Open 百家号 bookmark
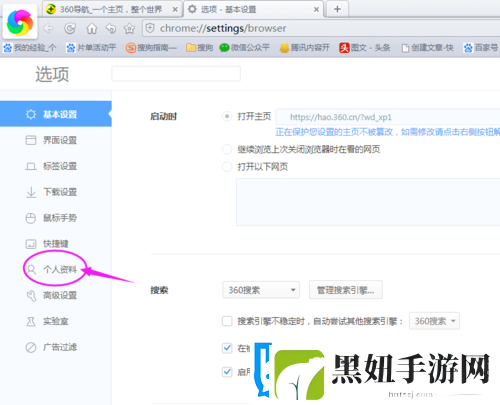The height and width of the screenshot is (405, 500). click(x=481, y=48)
